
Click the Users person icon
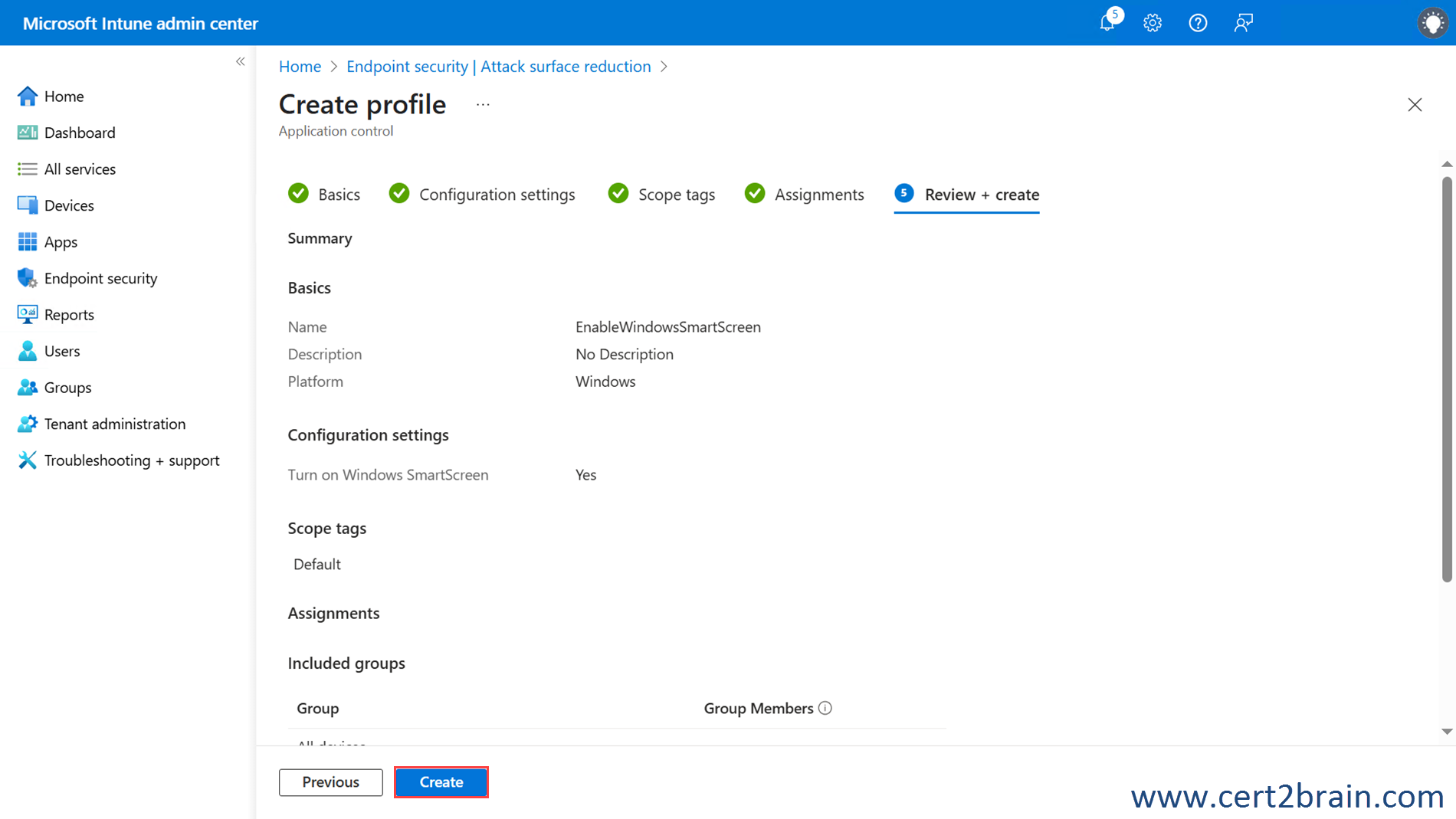tap(28, 351)
